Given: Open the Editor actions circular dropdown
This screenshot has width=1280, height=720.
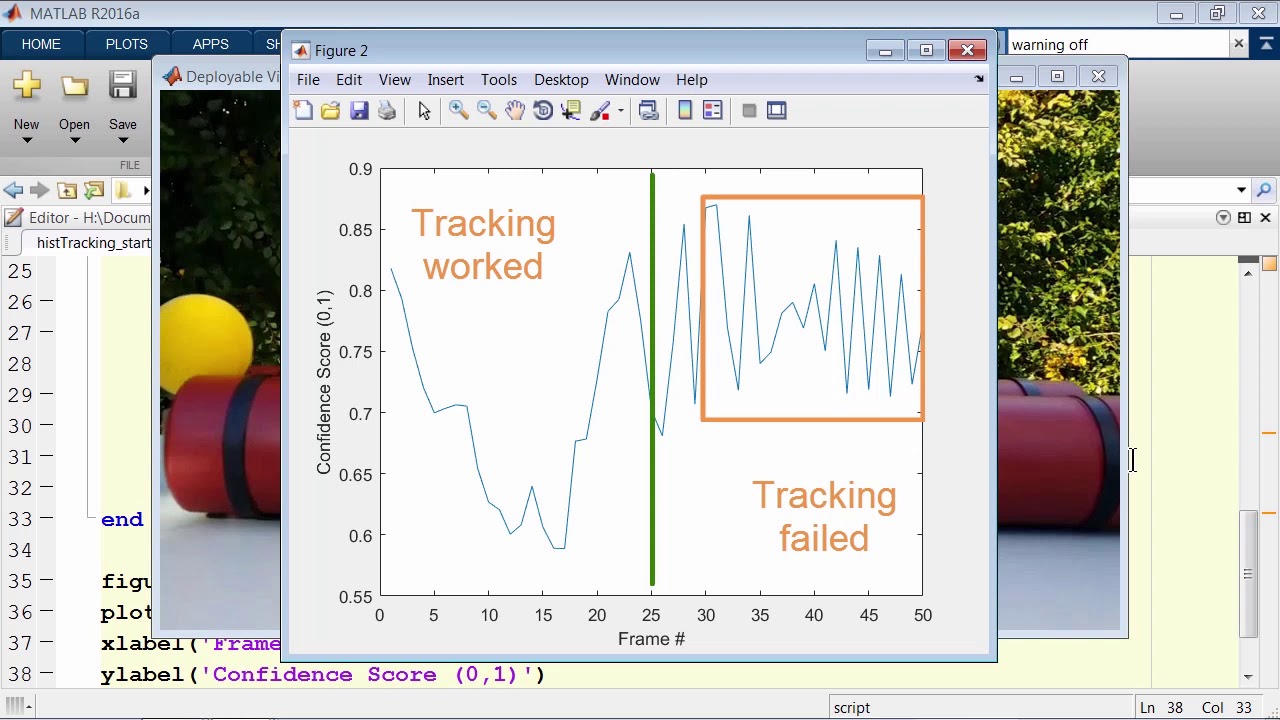Looking at the screenshot, I should (1223, 218).
